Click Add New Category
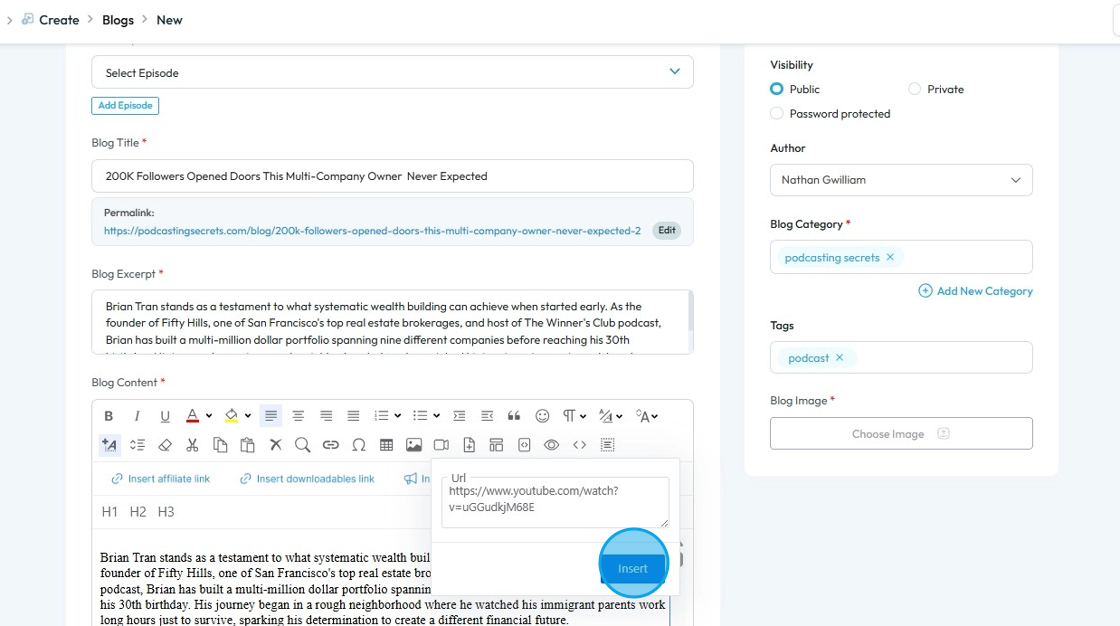Viewport: 1120px width, 626px height. click(x=976, y=291)
